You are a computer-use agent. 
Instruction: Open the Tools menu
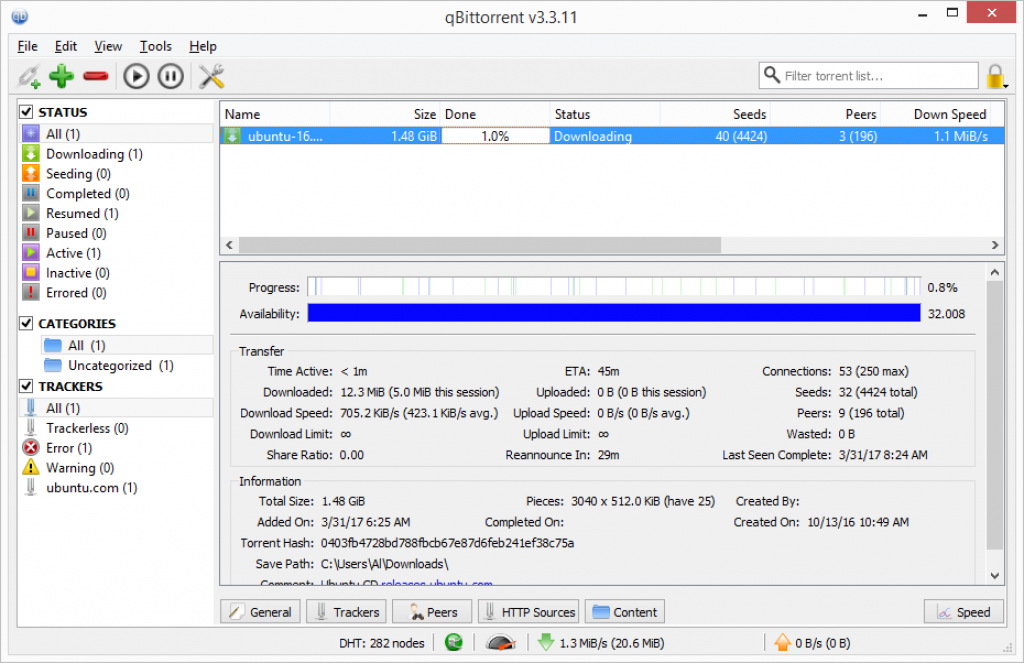point(155,46)
